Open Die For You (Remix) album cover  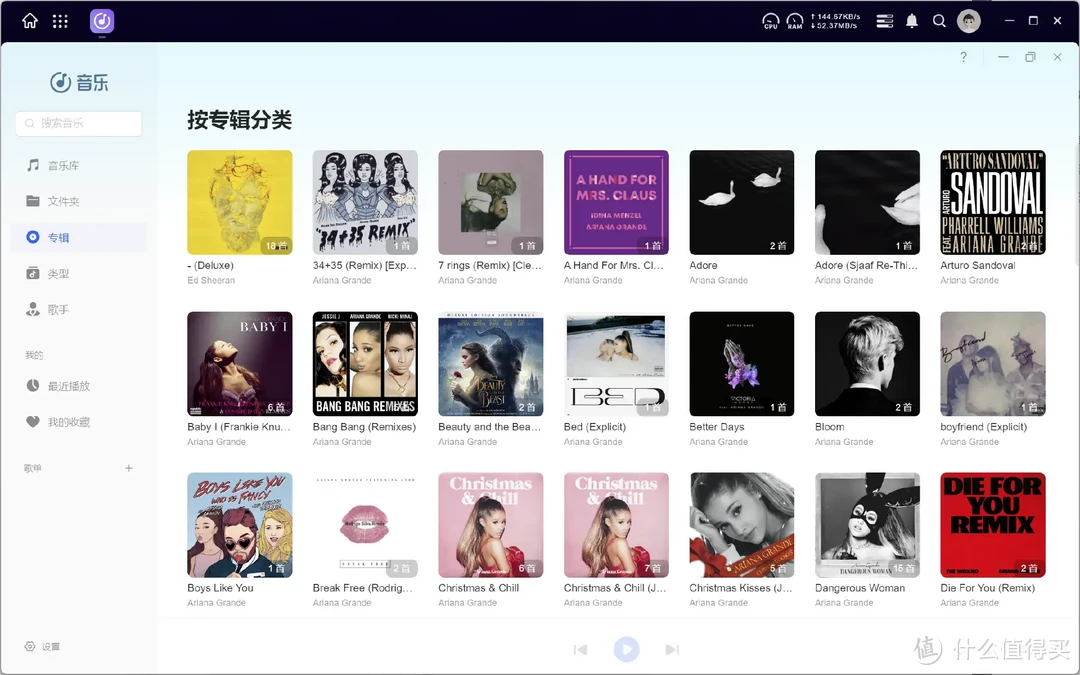click(x=993, y=525)
